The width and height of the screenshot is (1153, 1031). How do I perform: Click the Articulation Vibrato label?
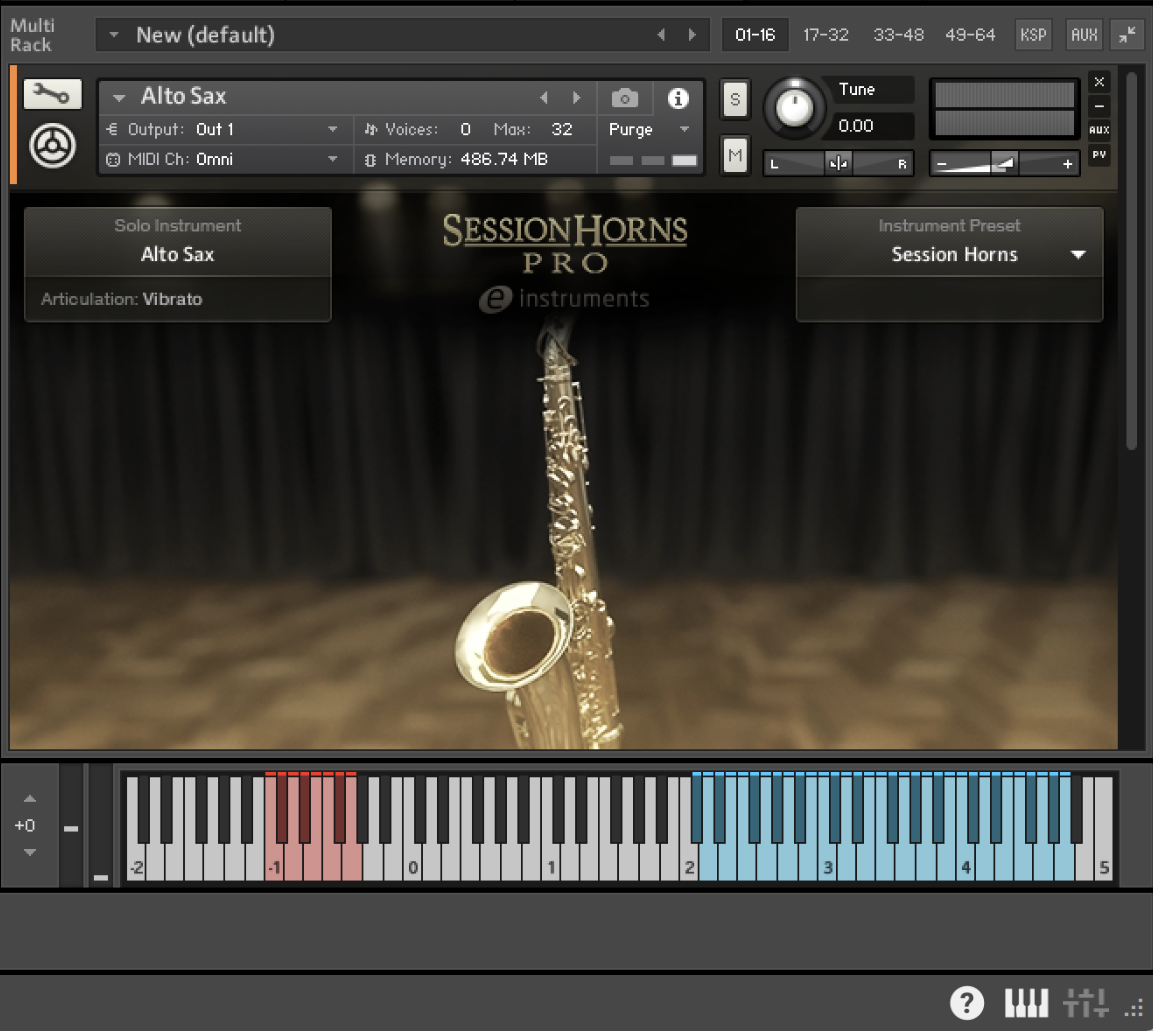tap(121, 299)
